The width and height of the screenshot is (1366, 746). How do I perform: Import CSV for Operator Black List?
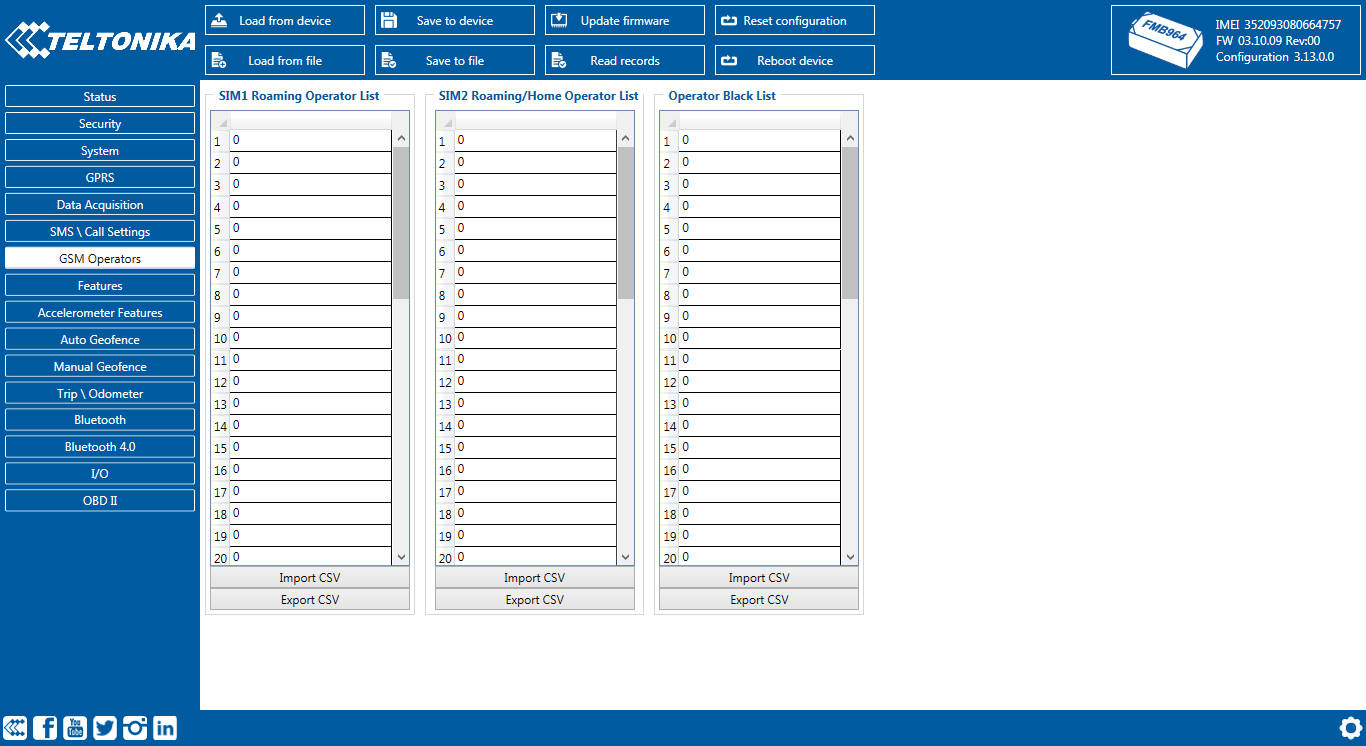click(759, 578)
